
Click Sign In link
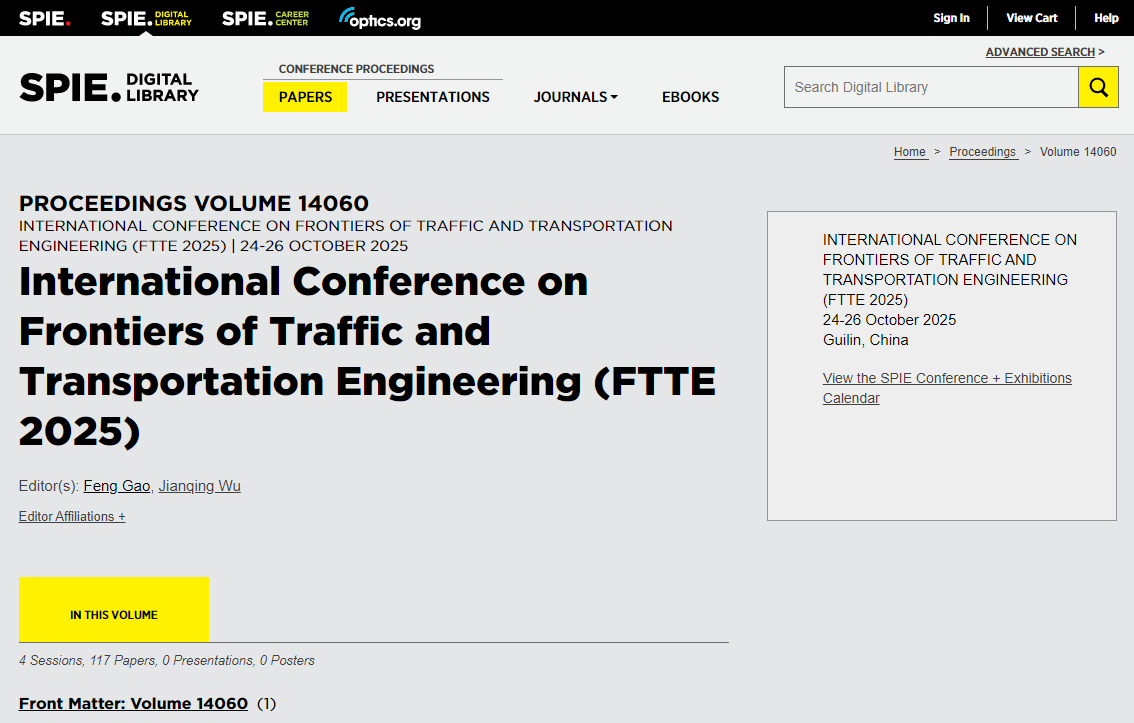951,18
